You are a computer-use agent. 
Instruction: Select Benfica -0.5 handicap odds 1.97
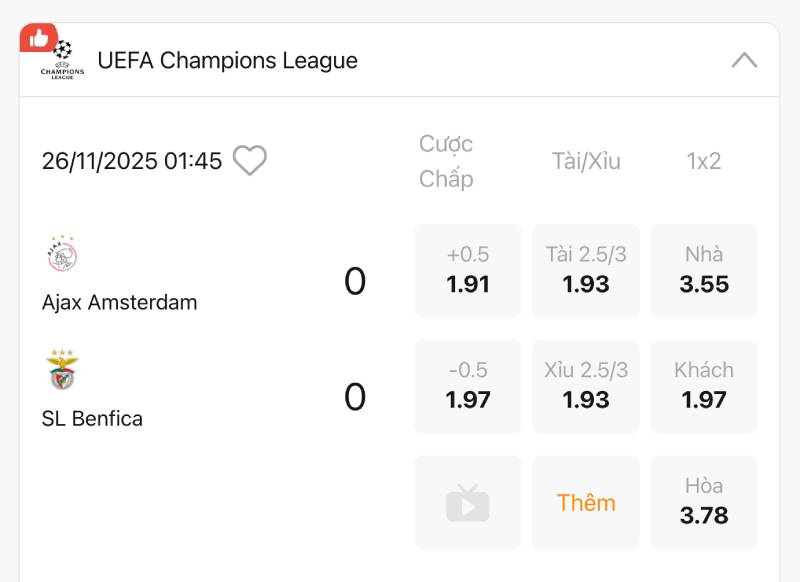[467, 387]
